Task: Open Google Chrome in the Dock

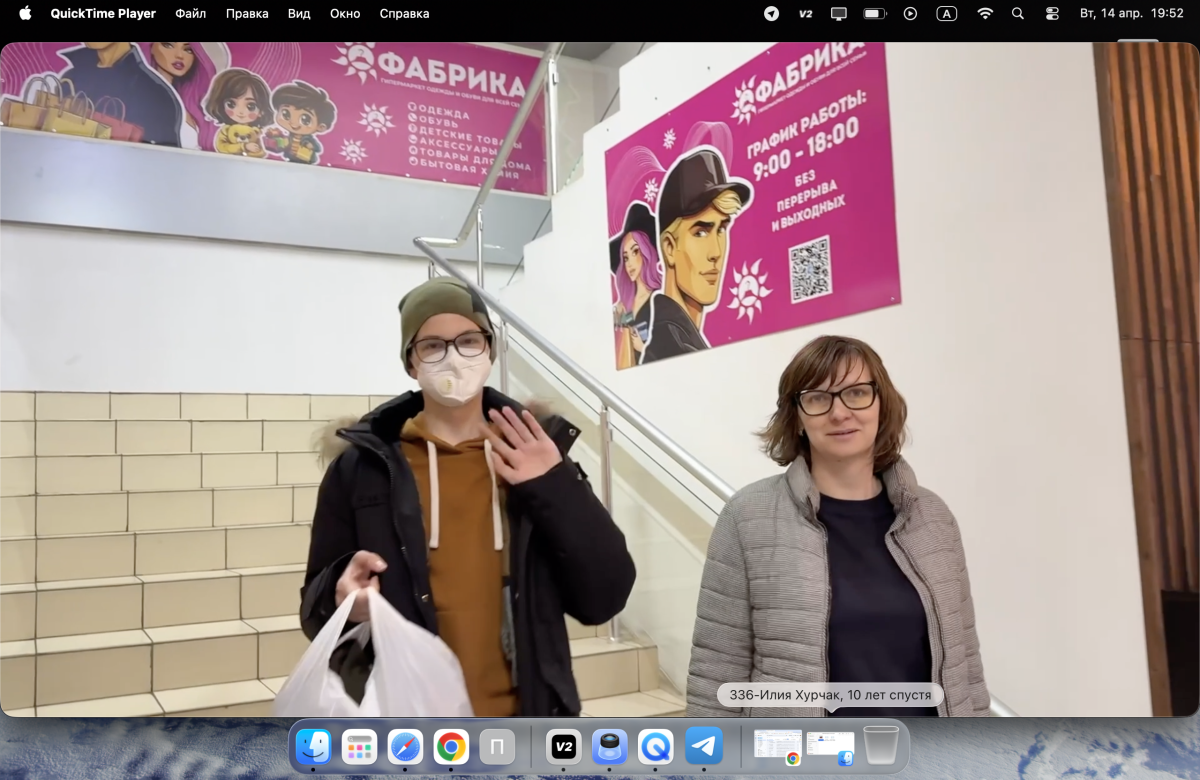Action: (451, 746)
